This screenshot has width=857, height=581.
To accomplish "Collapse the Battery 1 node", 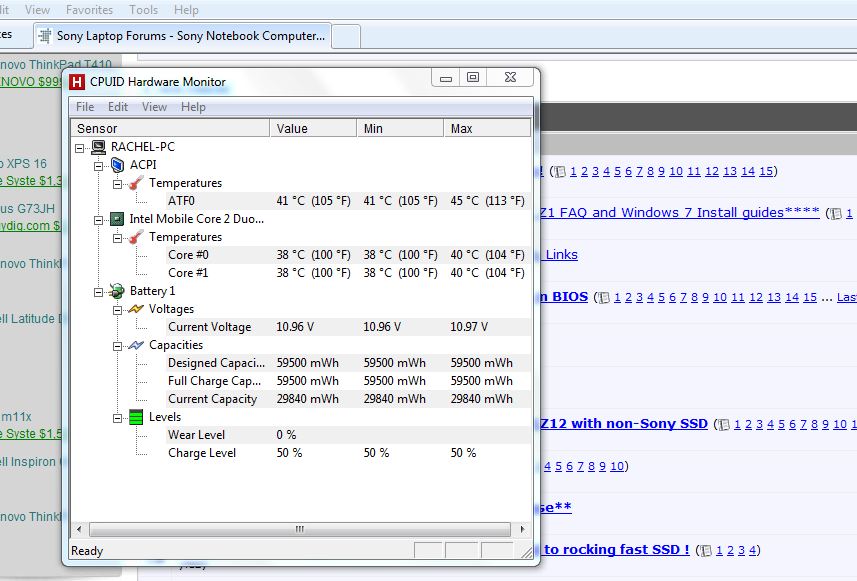I will 98,292.
